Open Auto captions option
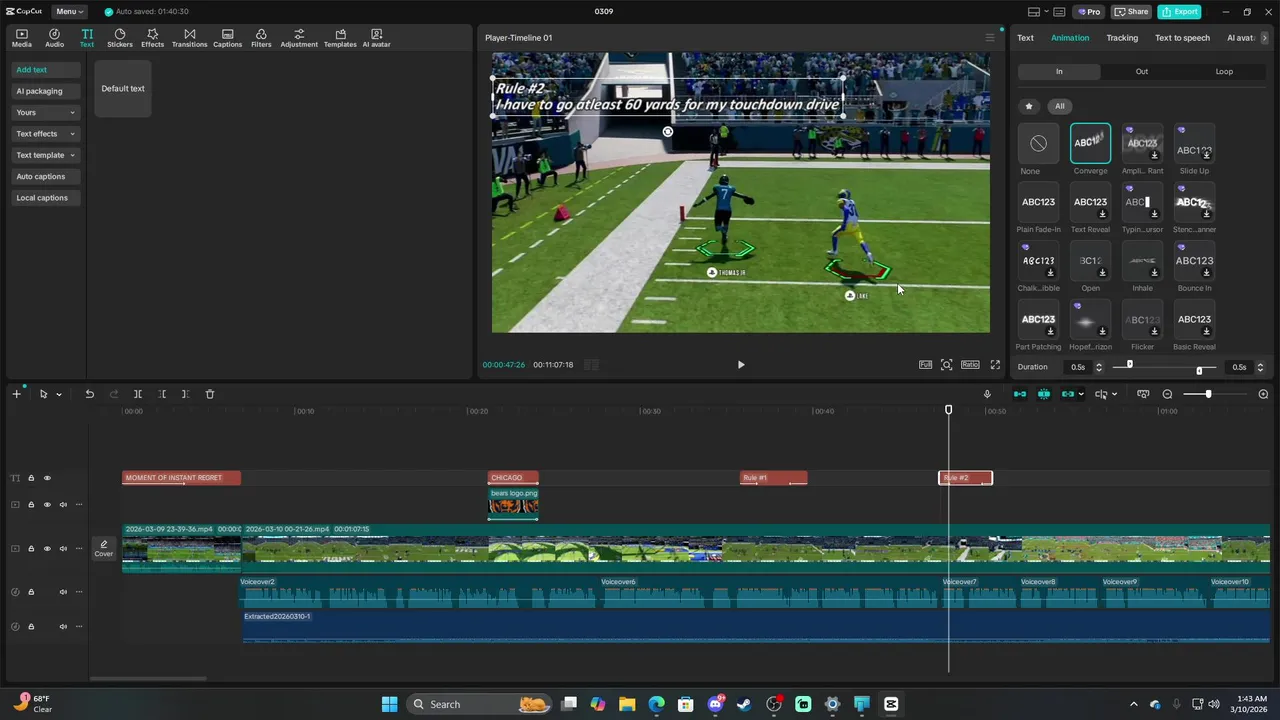Screen dimensions: 1280x720 click(46, 177)
